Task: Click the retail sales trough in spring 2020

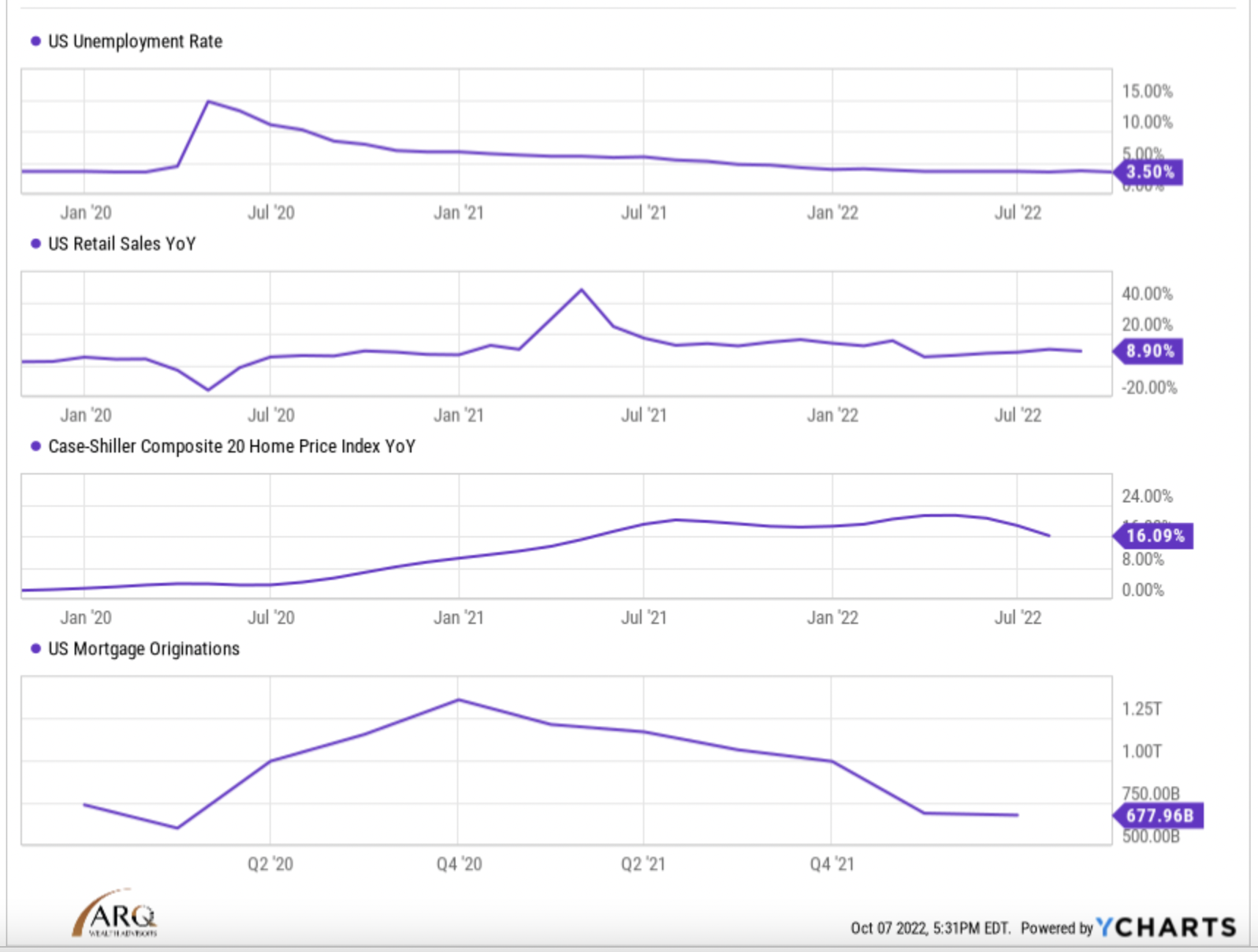Action: (x=209, y=390)
